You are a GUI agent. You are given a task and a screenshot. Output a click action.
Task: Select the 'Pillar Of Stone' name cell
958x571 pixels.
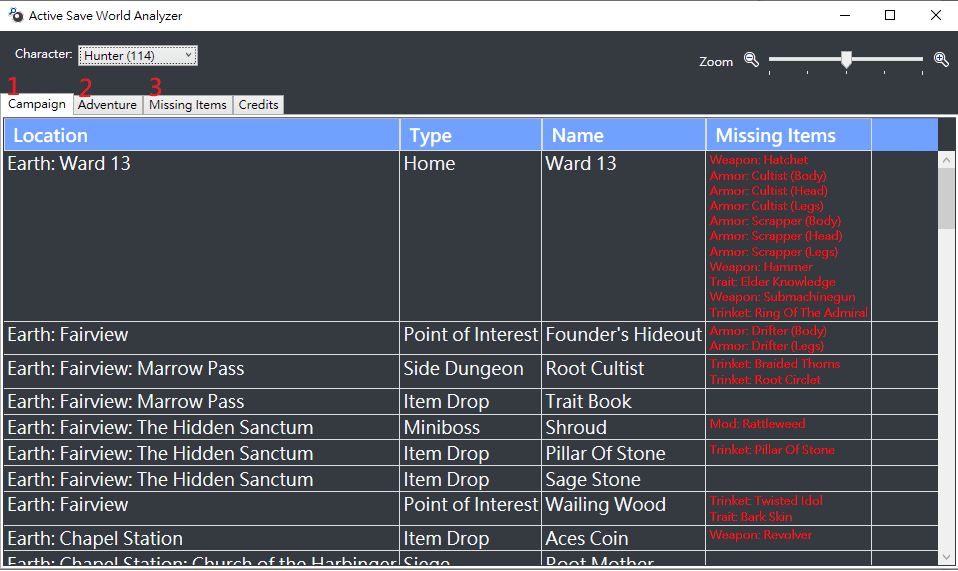624,453
